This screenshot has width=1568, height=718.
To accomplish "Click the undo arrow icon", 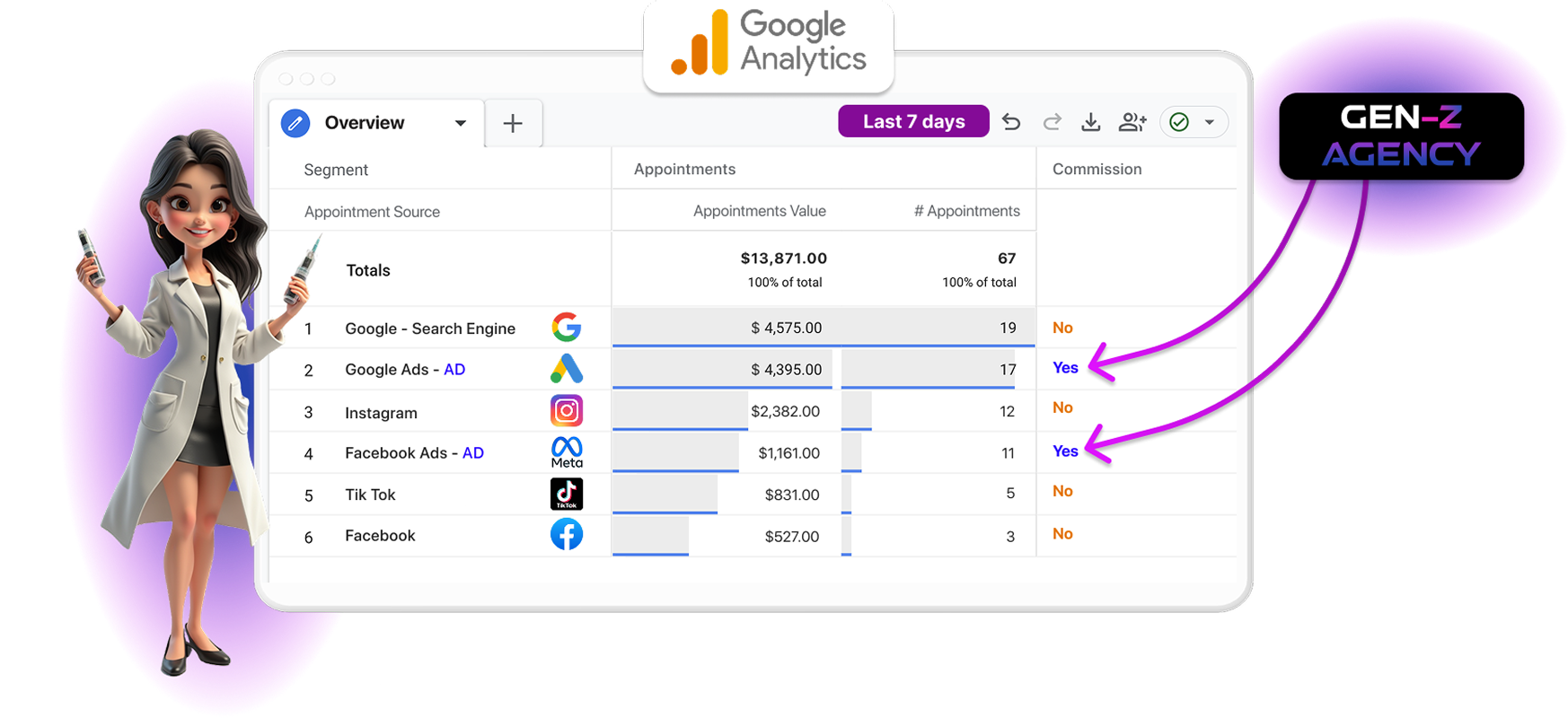I will (1011, 122).
